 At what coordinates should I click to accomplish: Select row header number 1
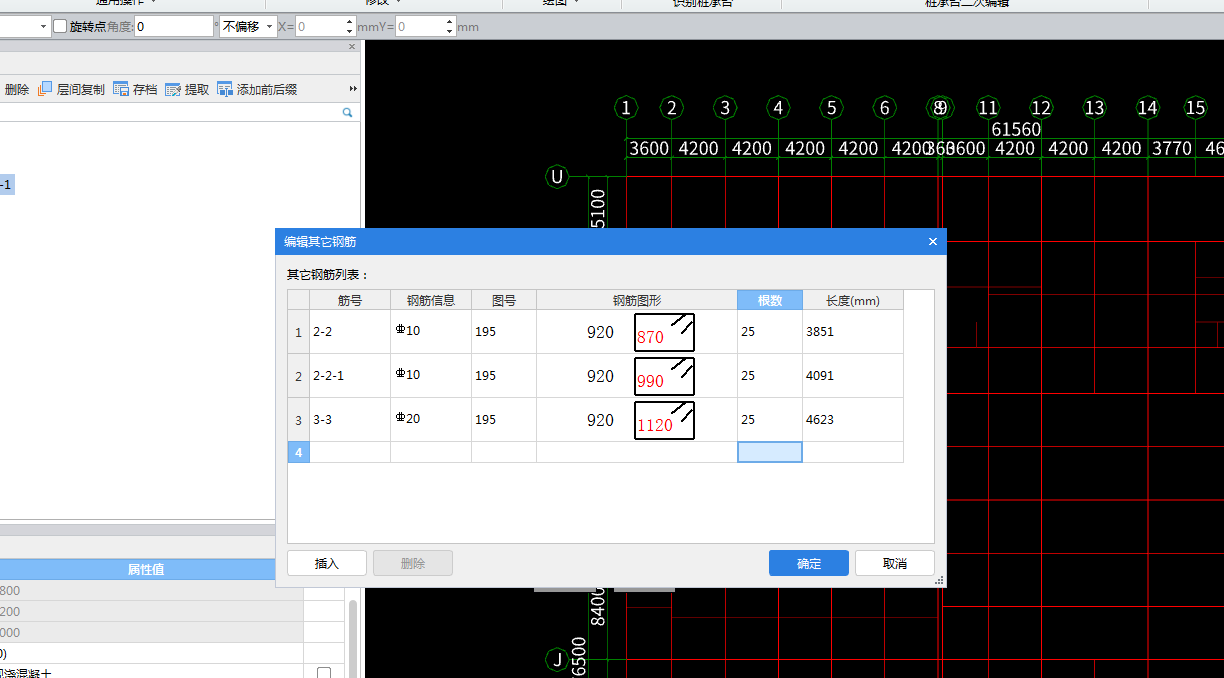coord(298,332)
